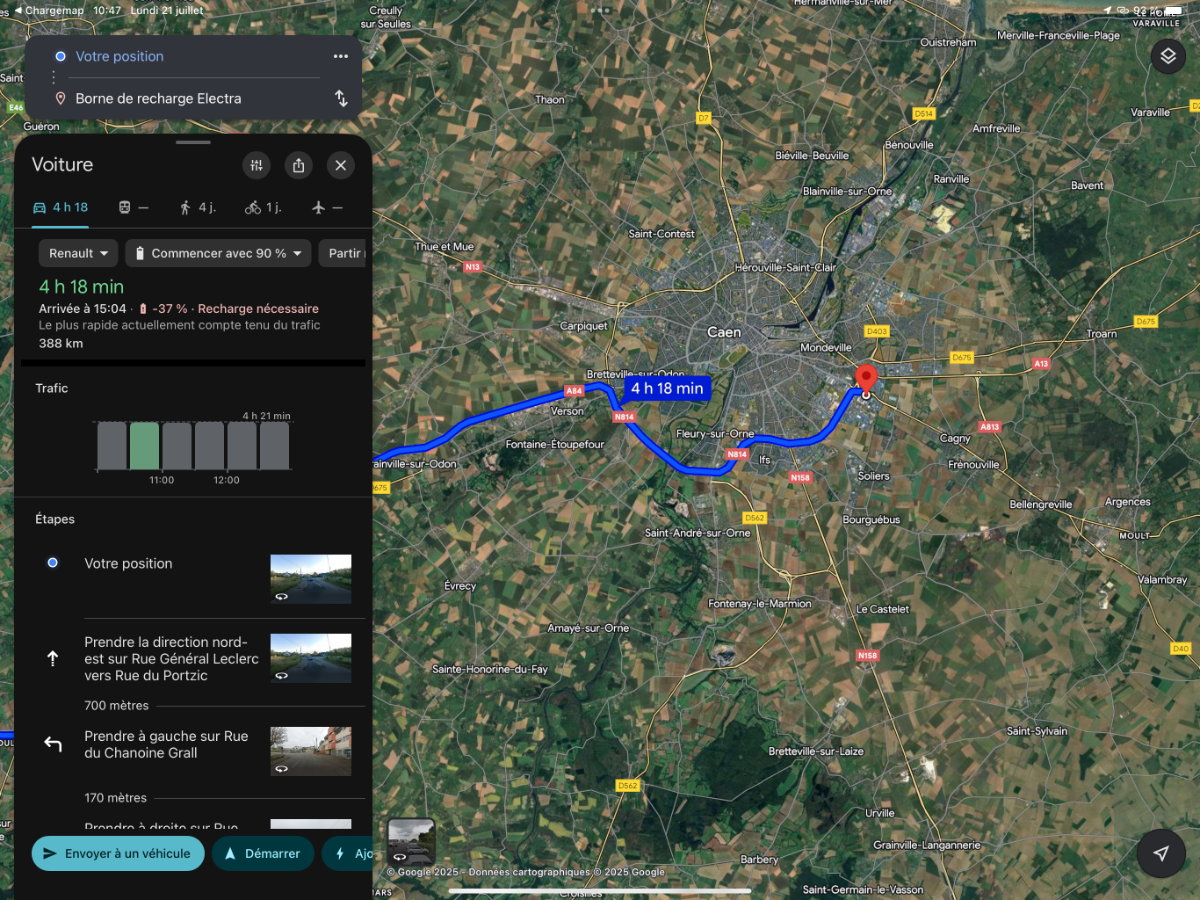
Task: Open the three-dot menu beside Votre position field
Action: pos(341,56)
